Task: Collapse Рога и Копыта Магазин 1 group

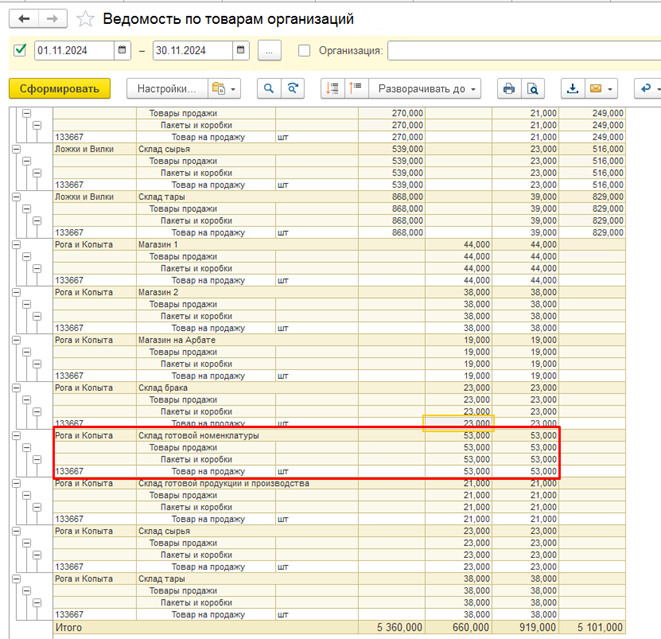Action: [16, 244]
